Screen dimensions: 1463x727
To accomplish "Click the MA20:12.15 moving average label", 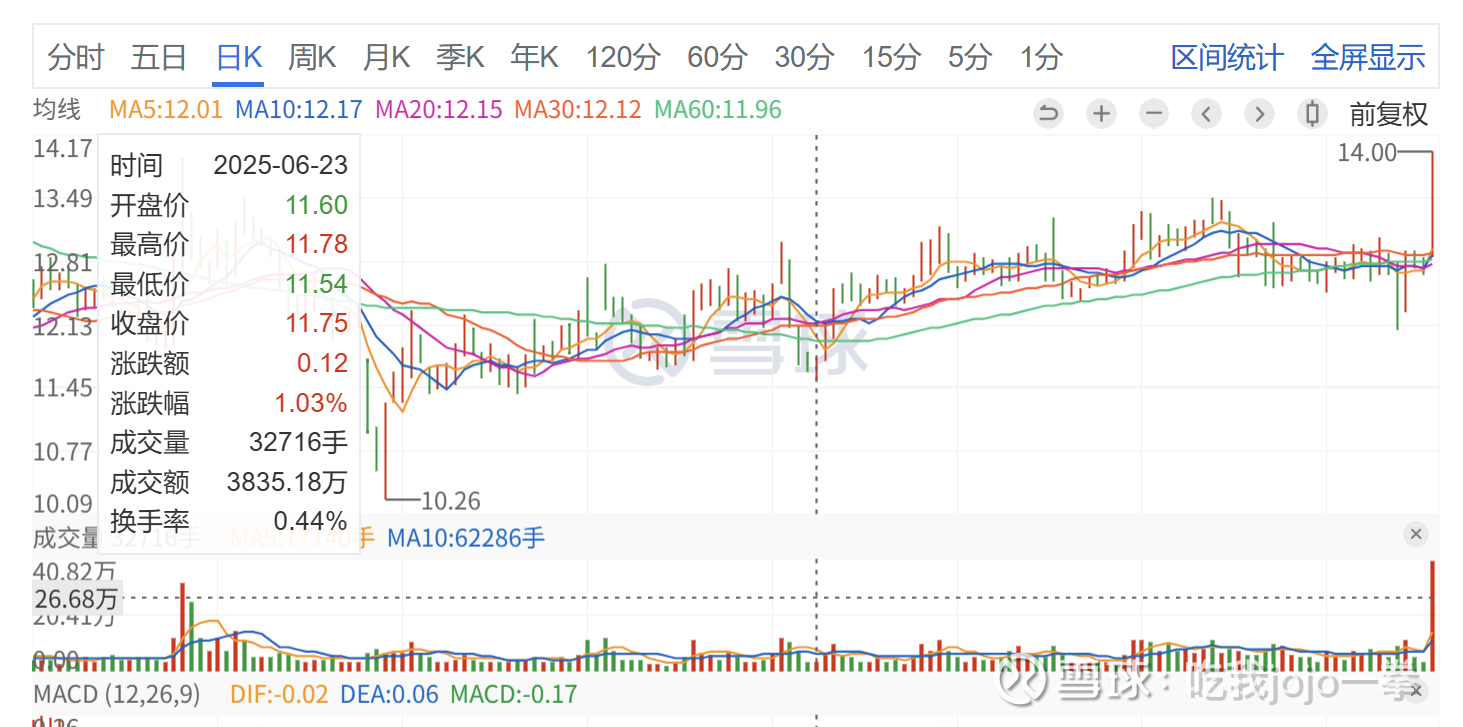I will (x=439, y=110).
